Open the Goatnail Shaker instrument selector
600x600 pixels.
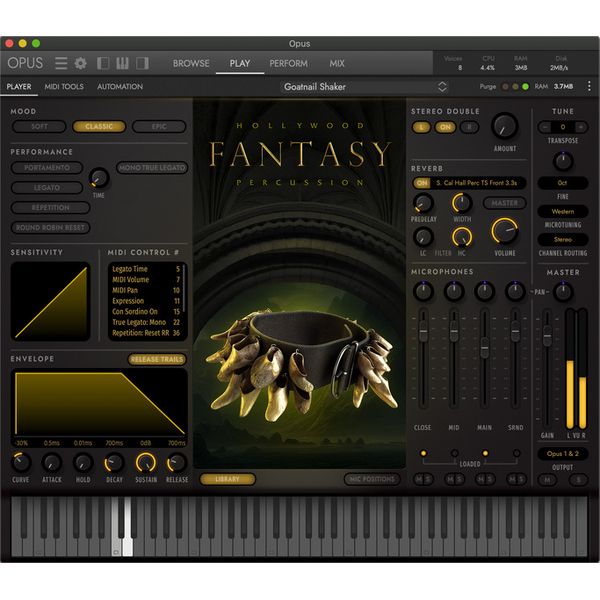pyautogui.click(x=365, y=87)
